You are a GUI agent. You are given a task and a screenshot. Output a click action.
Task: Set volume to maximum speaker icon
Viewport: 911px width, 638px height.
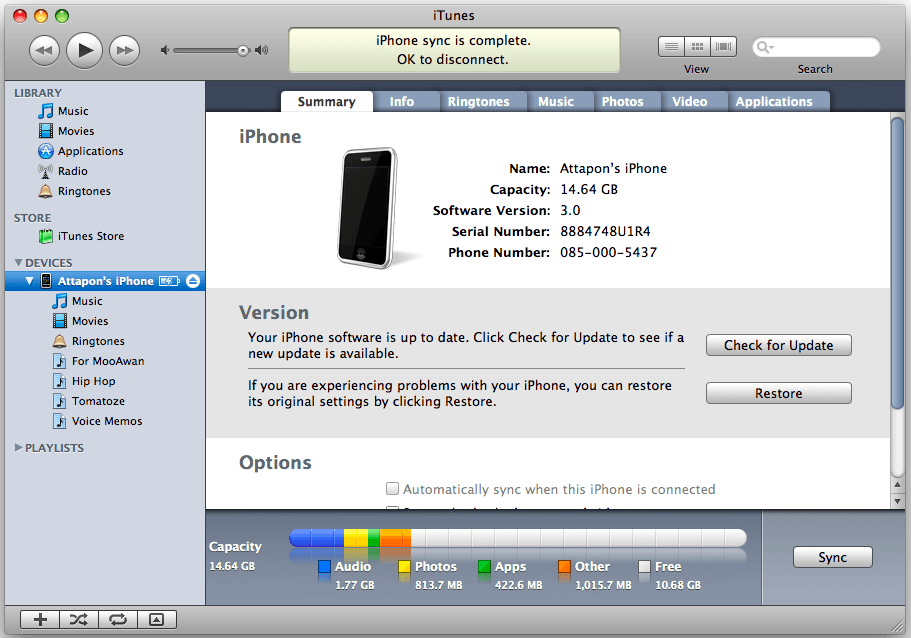tap(261, 51)
